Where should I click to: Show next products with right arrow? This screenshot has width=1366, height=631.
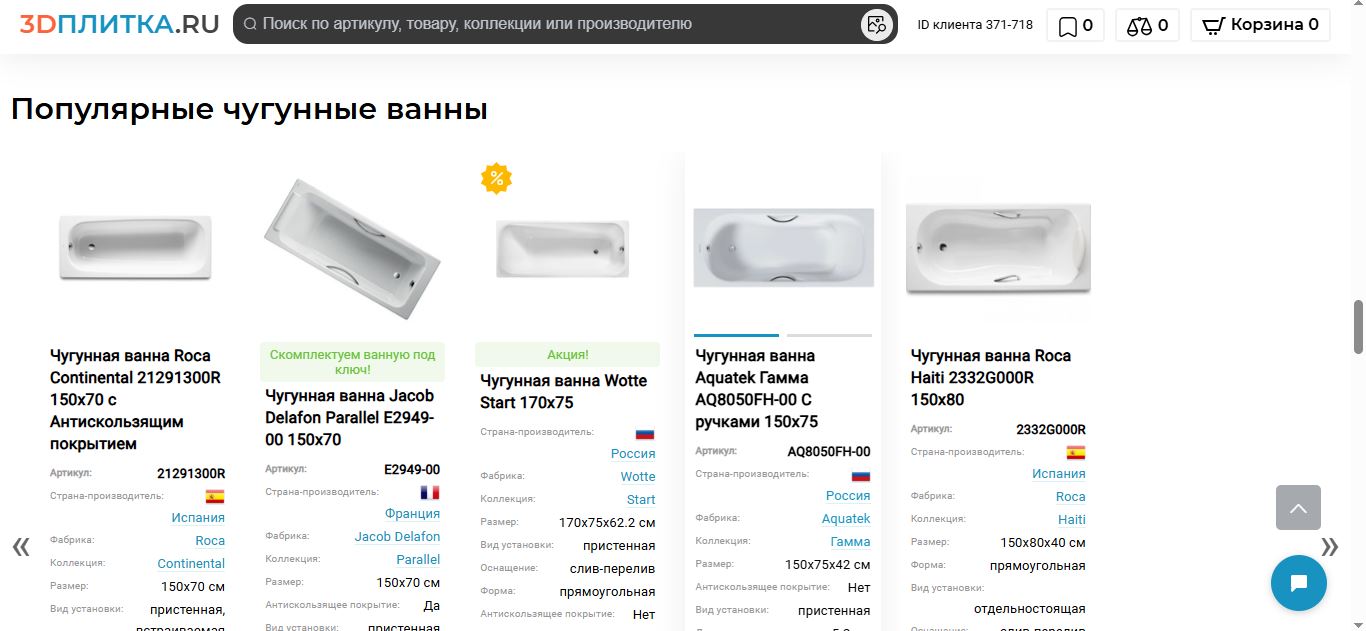[x=1329, y=547]
